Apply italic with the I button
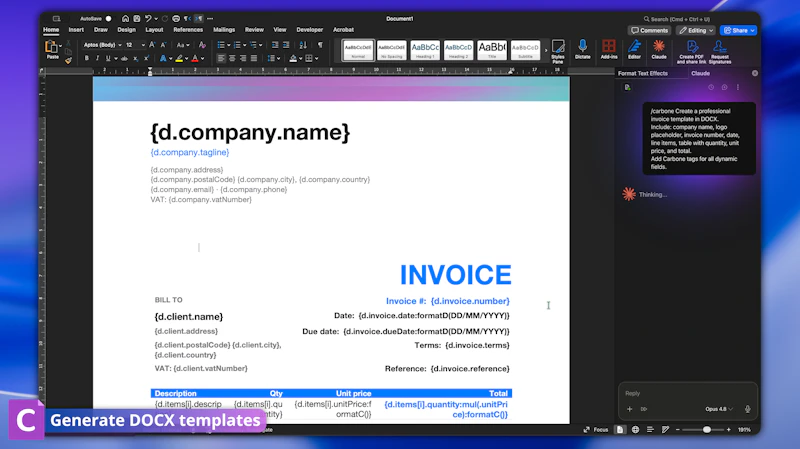This screenshot has height=449, width=800. pyautogui.click(x=97, y=59)
